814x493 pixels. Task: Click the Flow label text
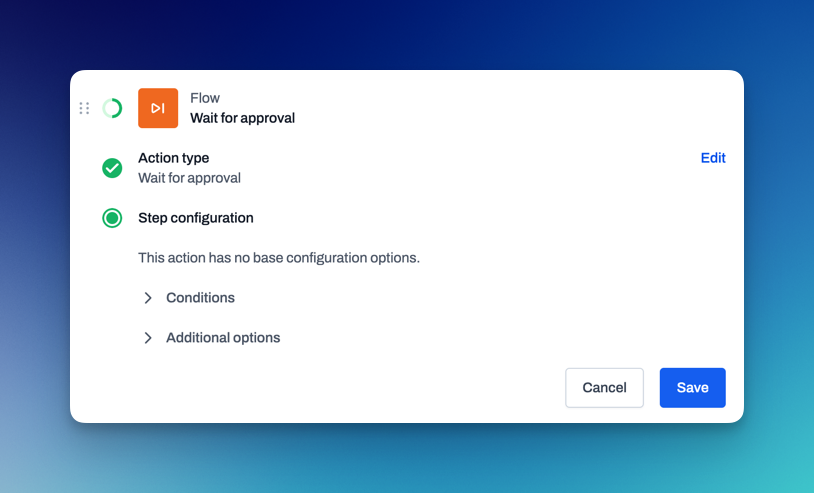(205, 98)
